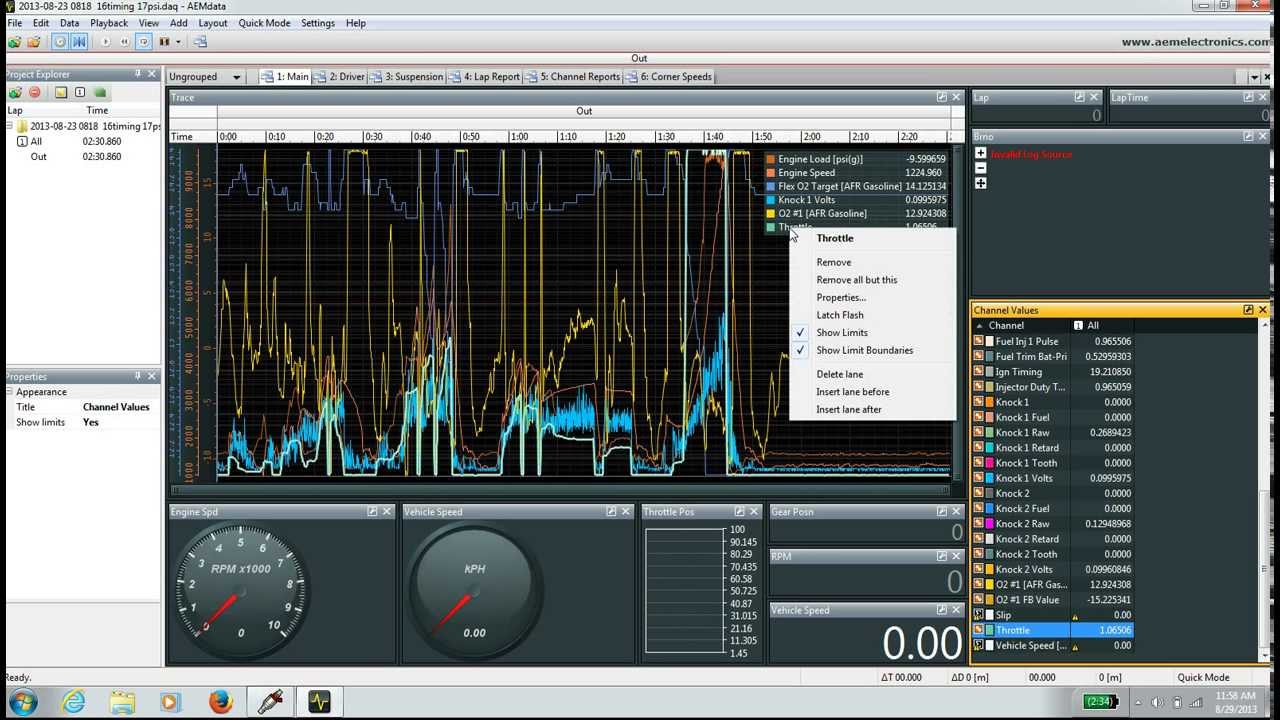Pin the Project Explorer panel
1280x720 pixels.
138,74
